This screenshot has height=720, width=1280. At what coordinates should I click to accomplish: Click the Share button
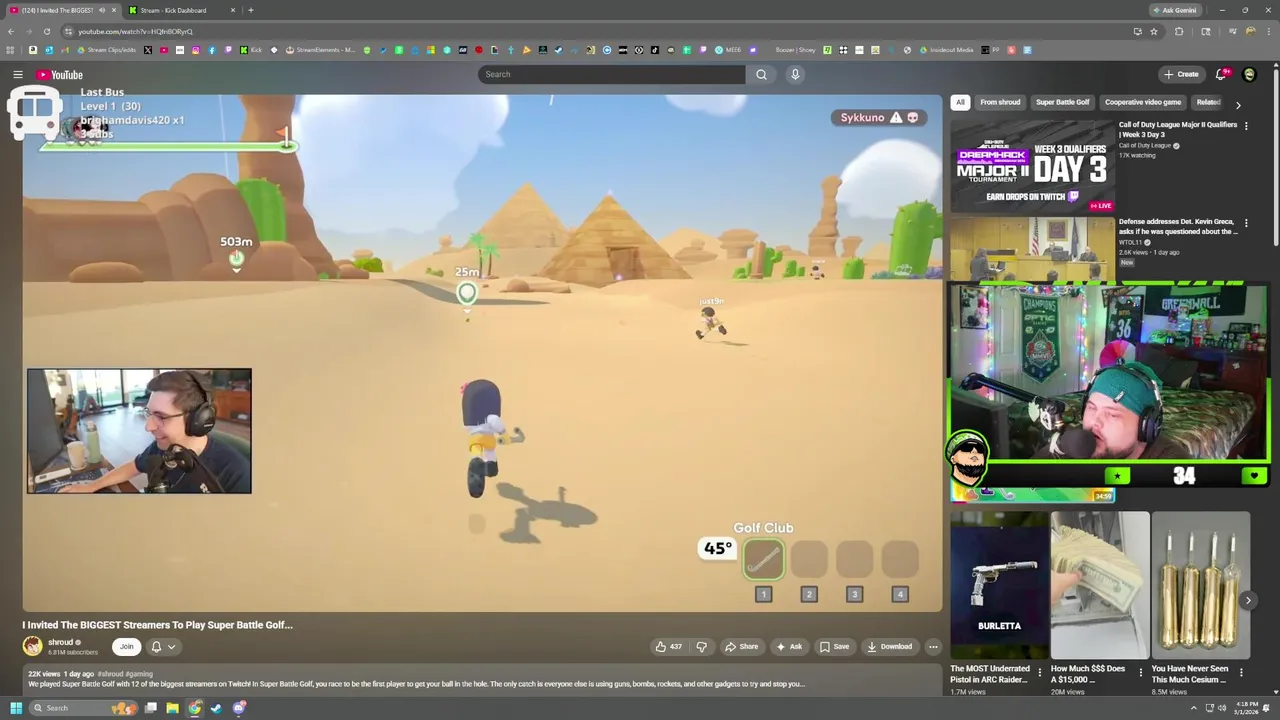(741, 647)
